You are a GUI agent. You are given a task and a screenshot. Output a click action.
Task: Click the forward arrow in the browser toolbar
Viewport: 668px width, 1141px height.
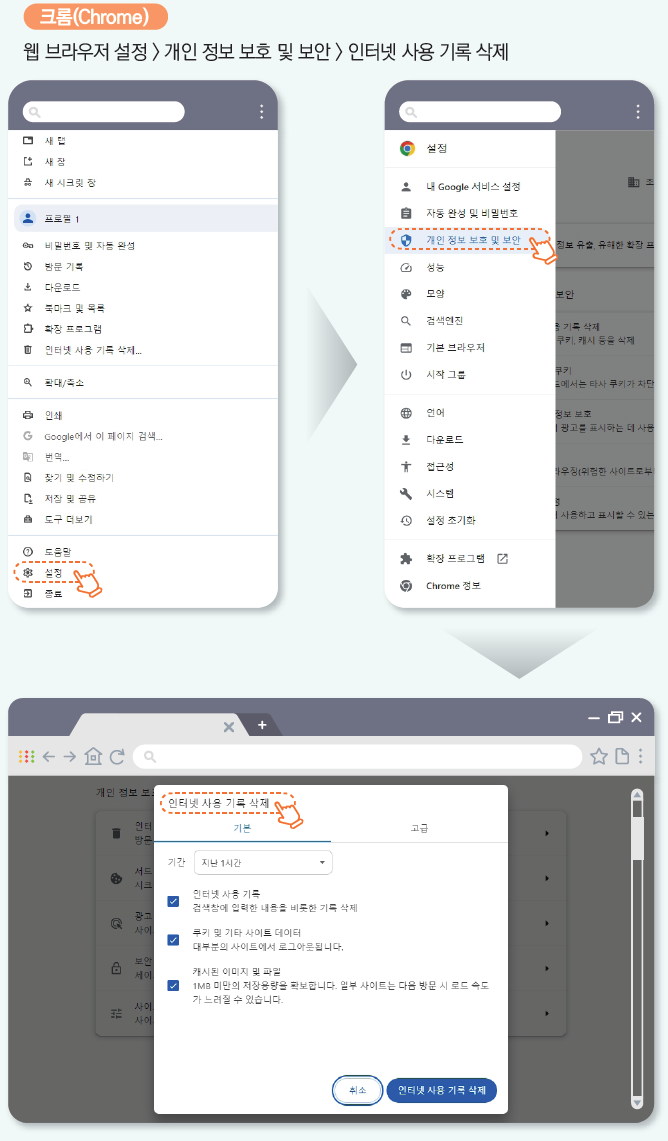click(x=70, y=757)
